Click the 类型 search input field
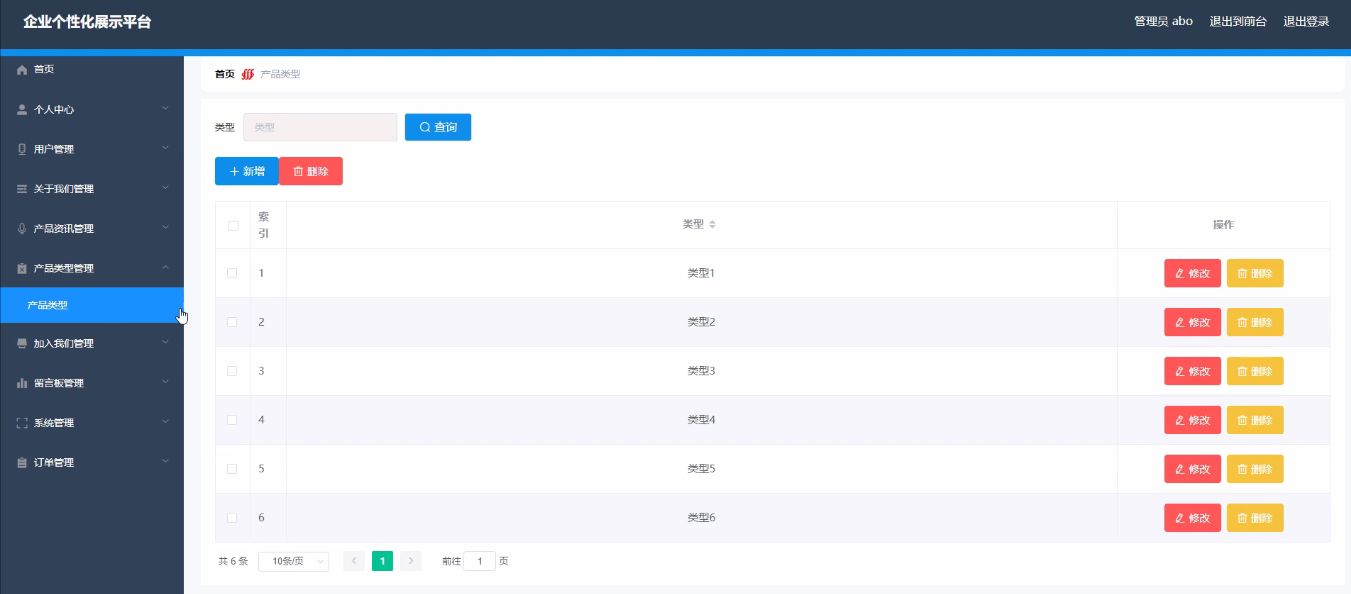Screen dimensions: 1351x594 click(x=320, y=127)
